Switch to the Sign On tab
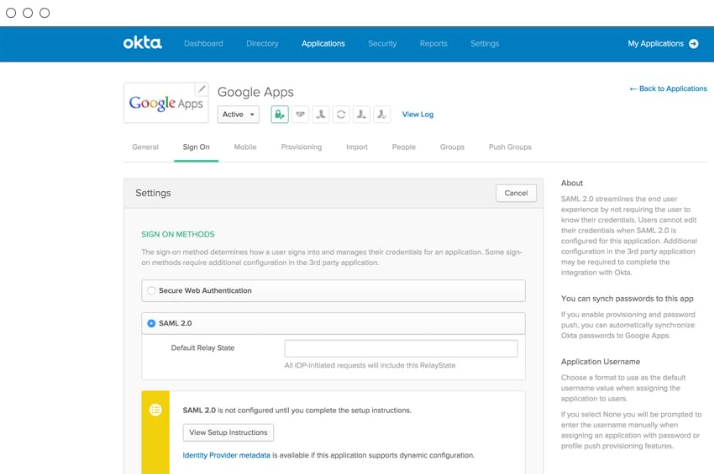 (196, 147)
